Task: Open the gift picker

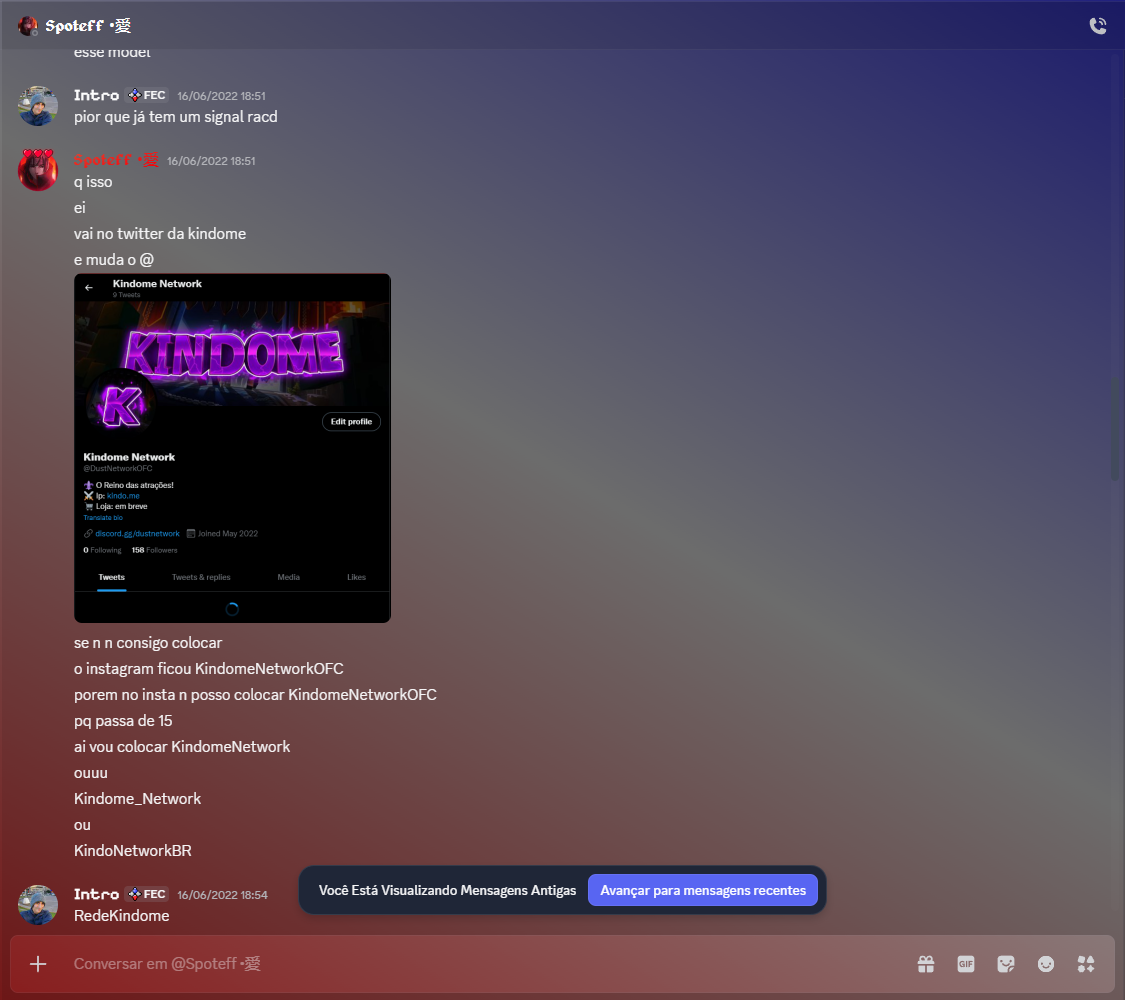Action: point(926,963)
